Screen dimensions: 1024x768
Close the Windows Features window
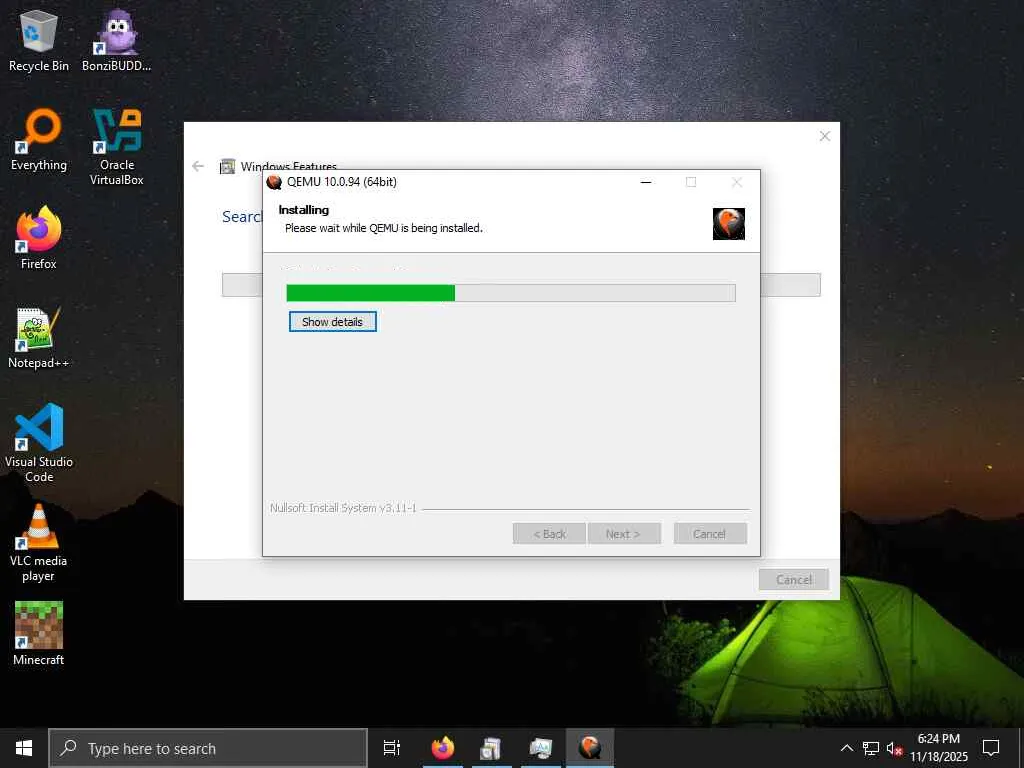coord(825,136)
